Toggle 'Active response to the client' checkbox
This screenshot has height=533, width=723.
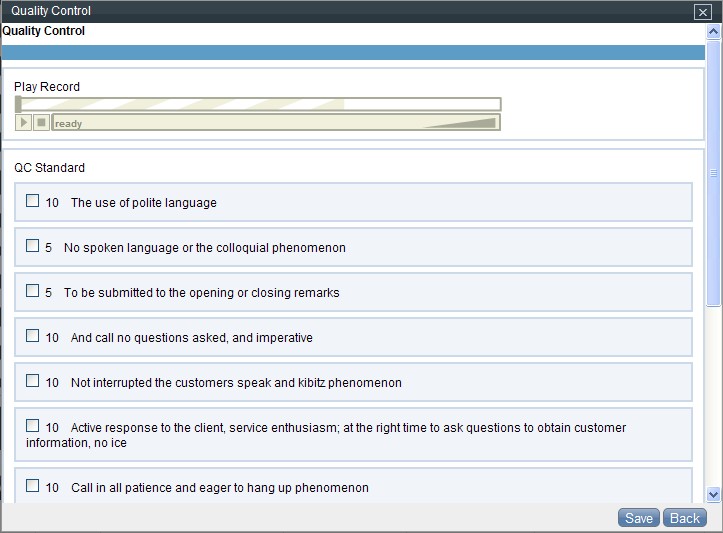tap(33, 426)
